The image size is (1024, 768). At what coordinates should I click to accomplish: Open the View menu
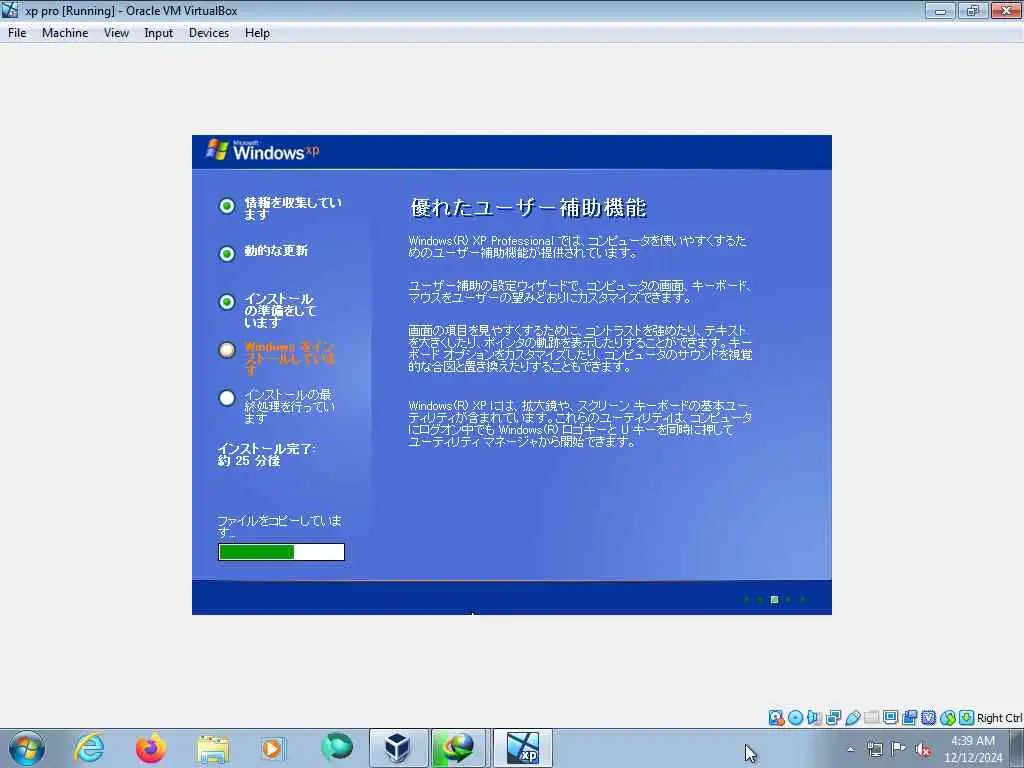pos(116,33)
